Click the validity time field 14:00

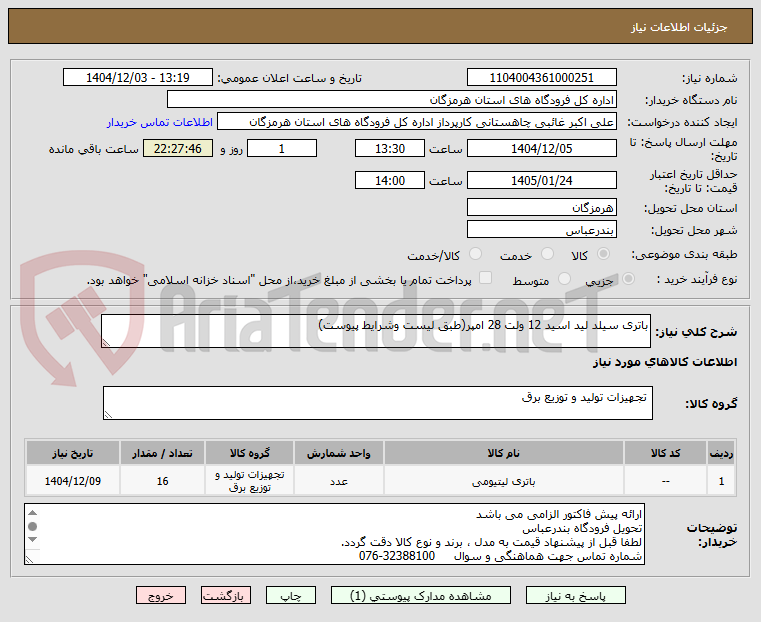390,180
